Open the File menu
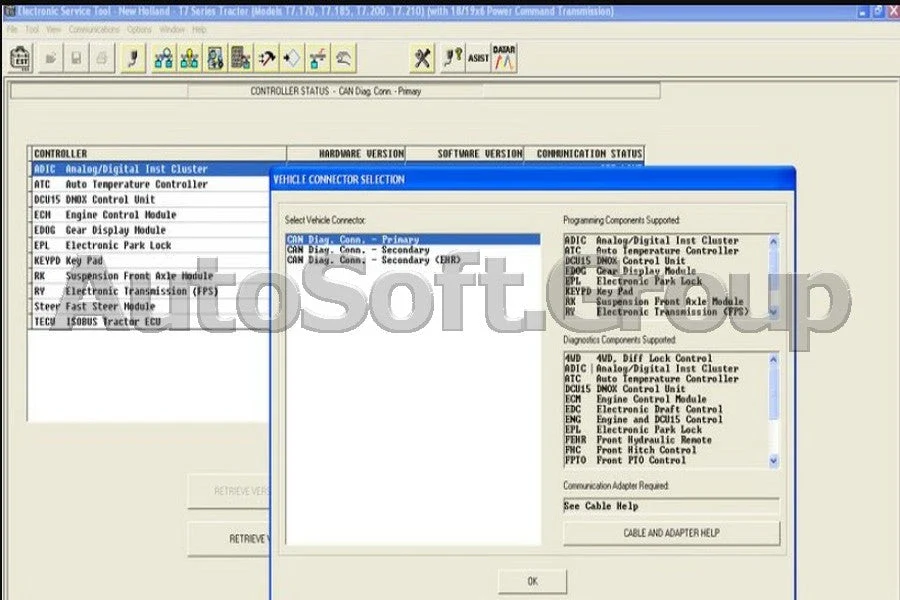 point(12,30)
